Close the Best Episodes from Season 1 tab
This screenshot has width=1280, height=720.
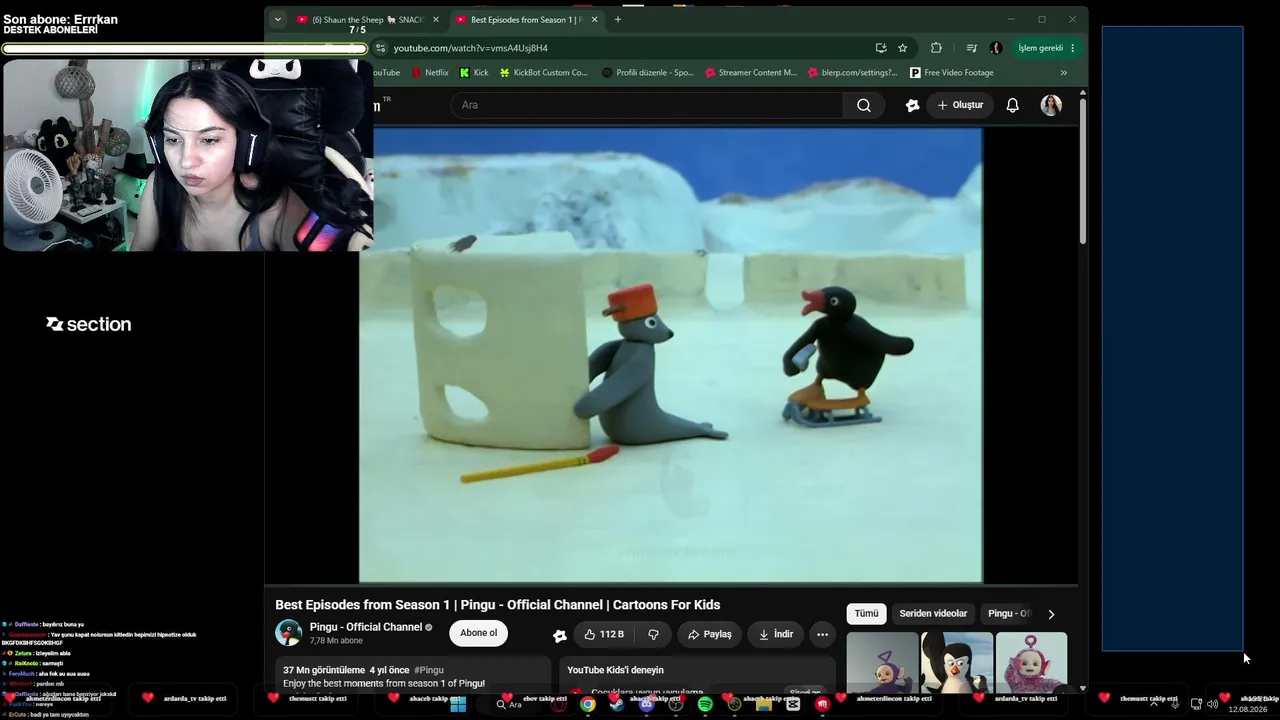coord(595,19)
